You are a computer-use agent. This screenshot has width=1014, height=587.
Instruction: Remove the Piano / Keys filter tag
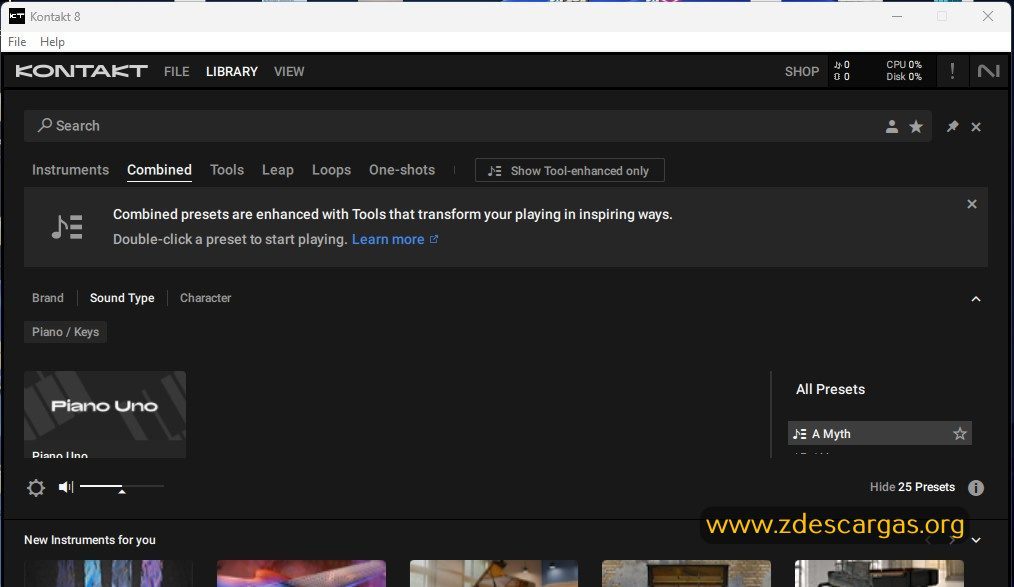(x=65, y=332)
